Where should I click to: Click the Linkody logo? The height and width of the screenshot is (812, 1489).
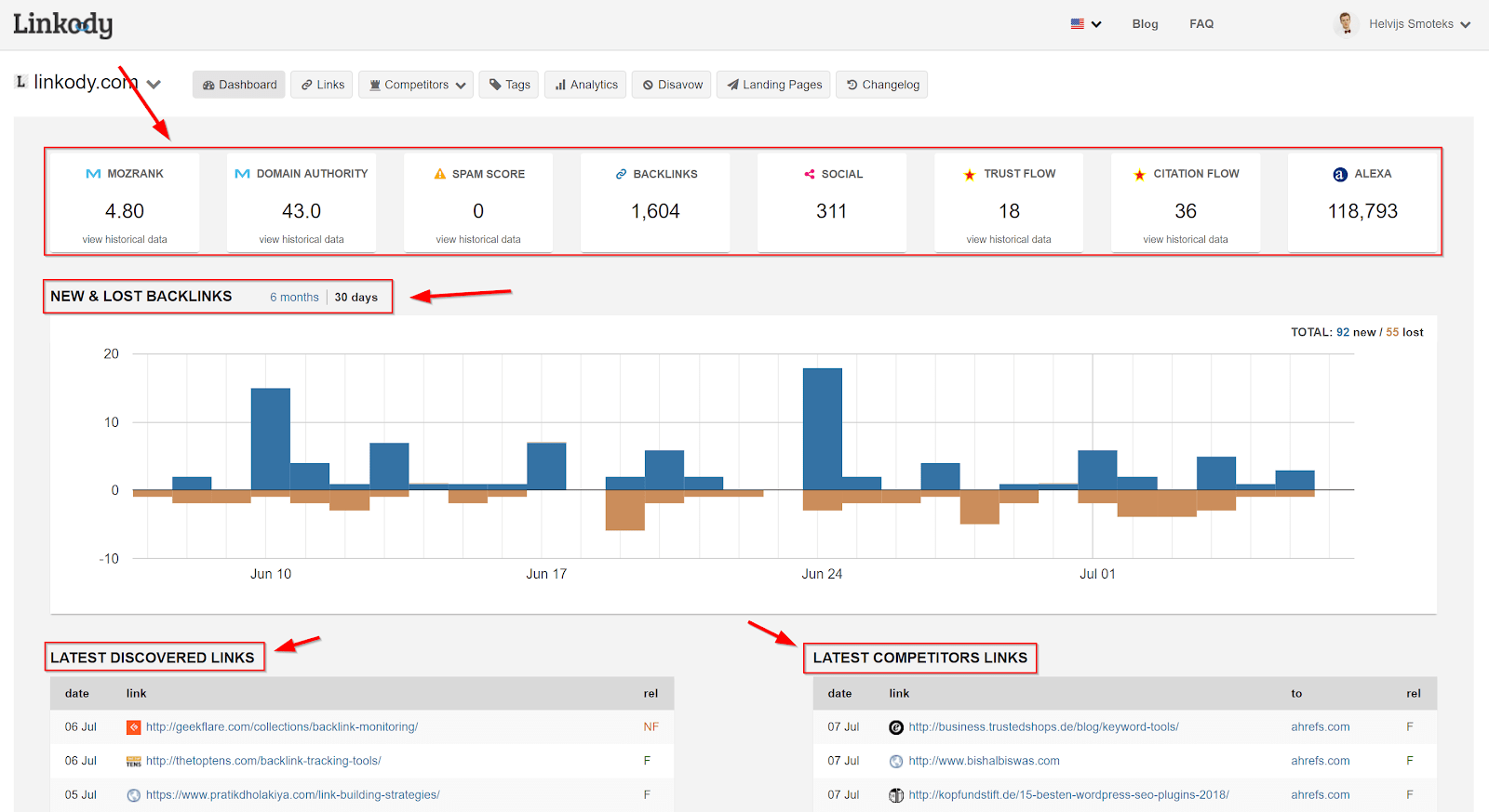(x=62, y=24)
